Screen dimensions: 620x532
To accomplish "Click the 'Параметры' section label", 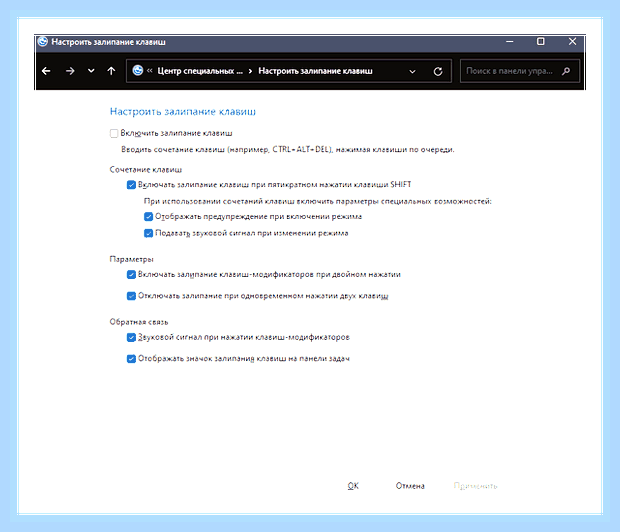I will pos(131,259).
